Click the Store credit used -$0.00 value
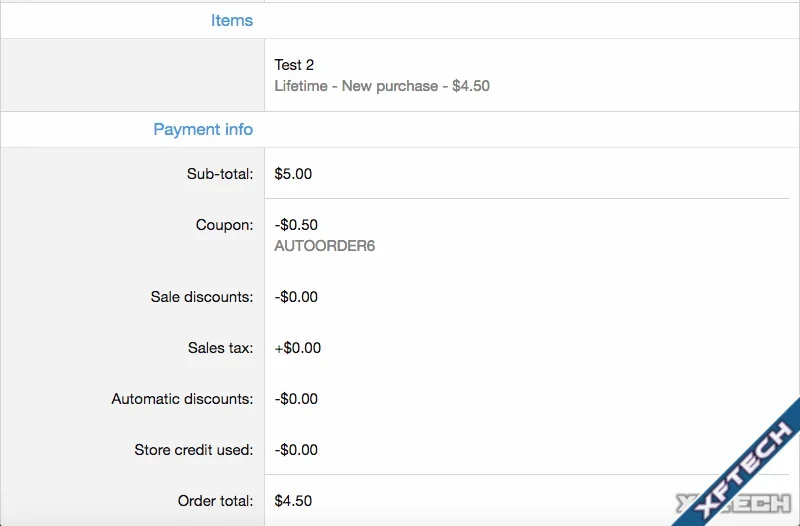800x526 pixels. [296, 450]
